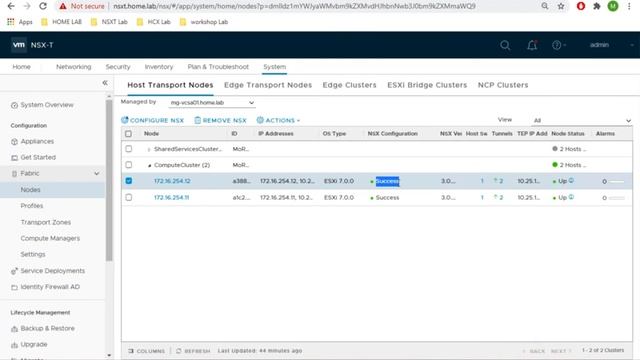Open the Managed by dropdown
The width and height of the screenshot is (640, 360).
[x=212, y=102]
